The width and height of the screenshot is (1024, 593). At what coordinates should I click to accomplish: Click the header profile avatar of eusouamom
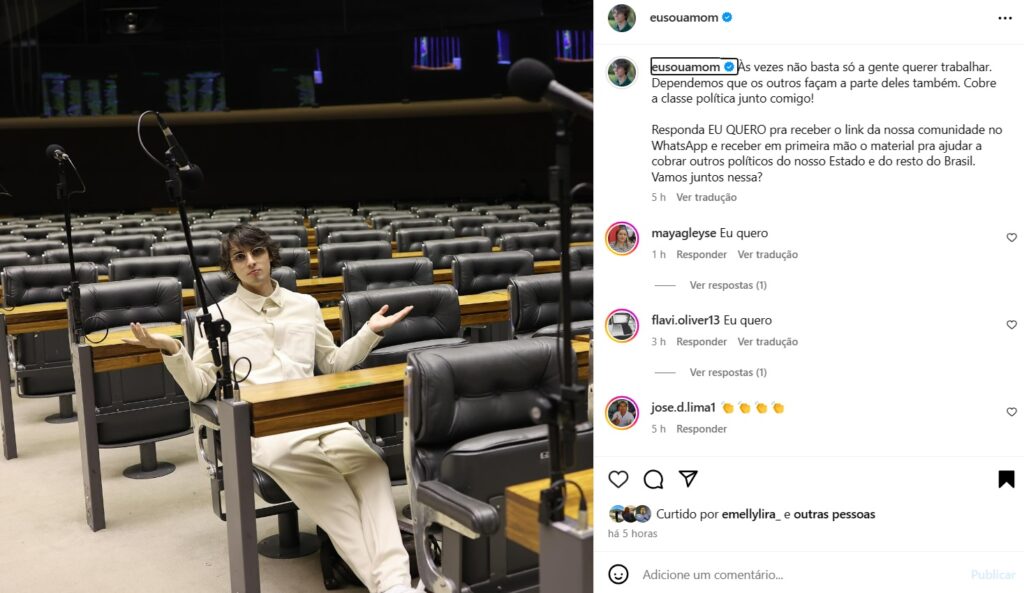point(622,18)
